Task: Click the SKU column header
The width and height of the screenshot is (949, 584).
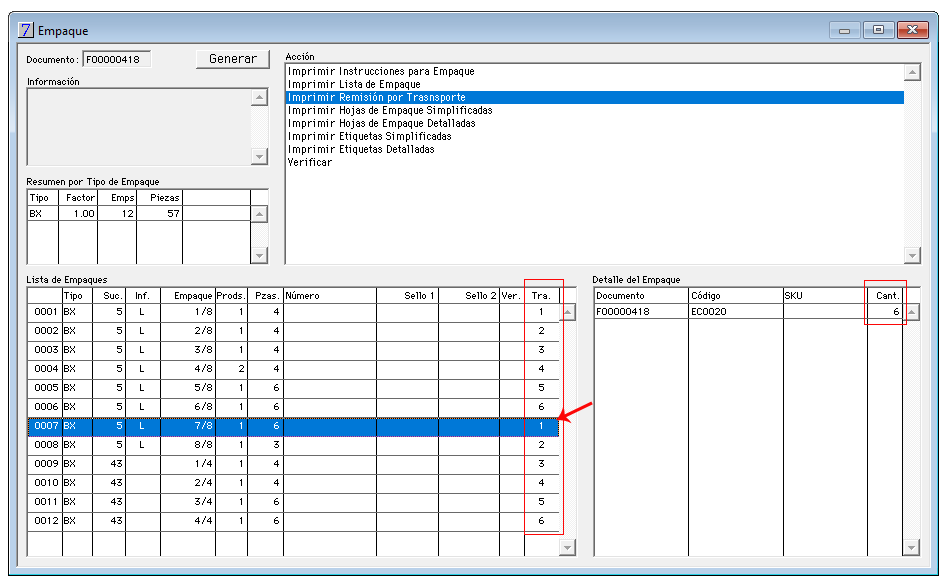Action: click(826, 296)
